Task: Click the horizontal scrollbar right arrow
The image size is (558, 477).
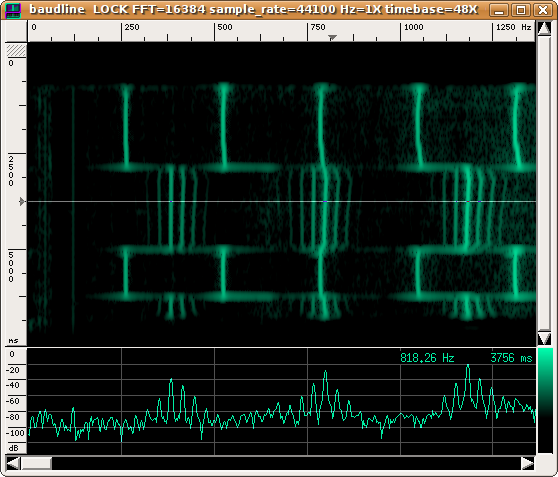Action: click(x=528, y=463)
